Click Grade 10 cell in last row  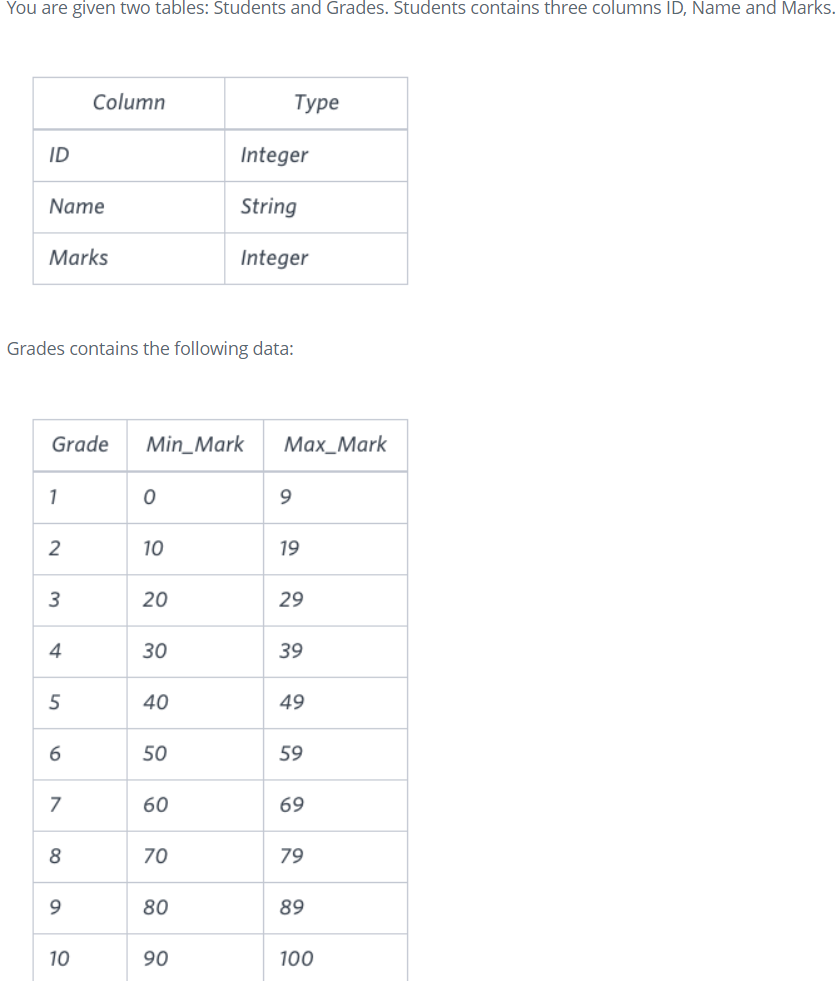(80, 958)
